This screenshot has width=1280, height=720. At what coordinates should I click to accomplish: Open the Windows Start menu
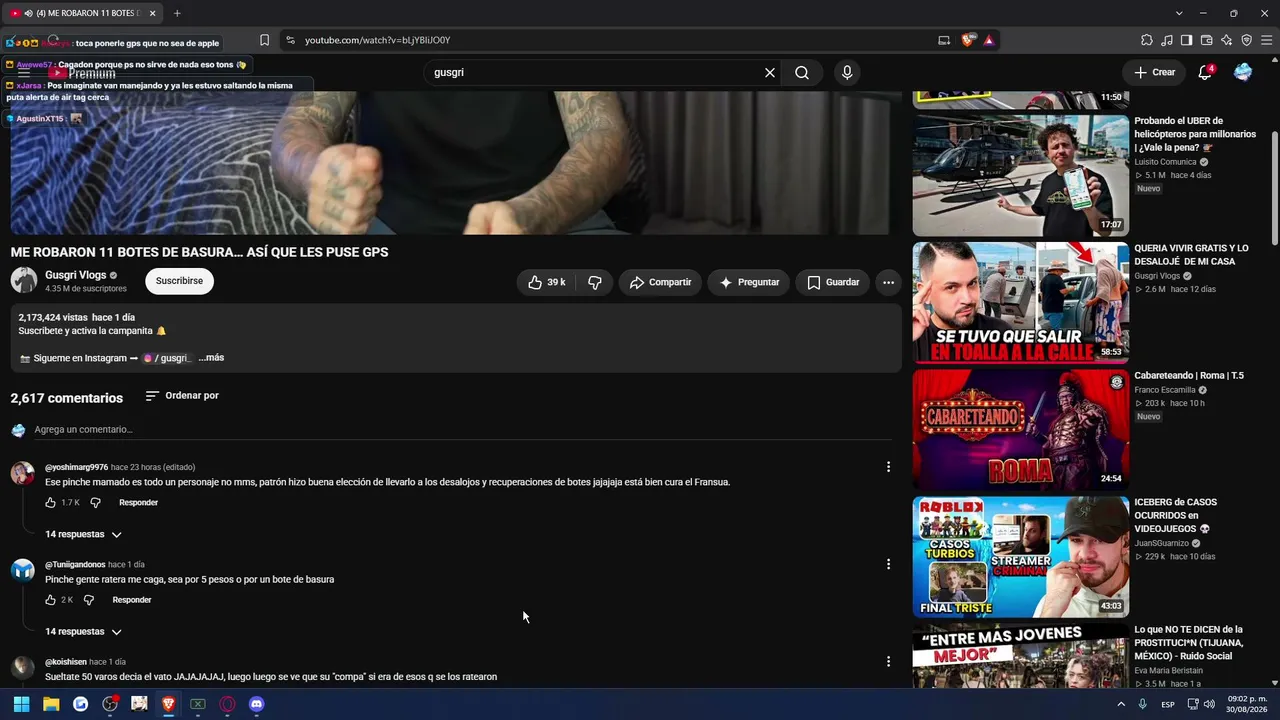click(21, 704)
